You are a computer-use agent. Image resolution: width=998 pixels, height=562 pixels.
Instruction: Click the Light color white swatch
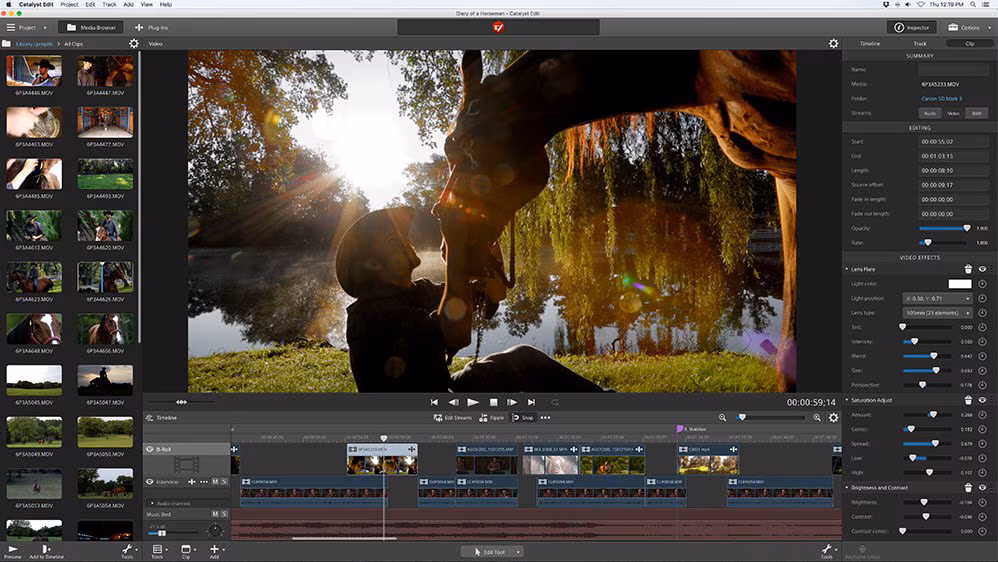(959, 284)
